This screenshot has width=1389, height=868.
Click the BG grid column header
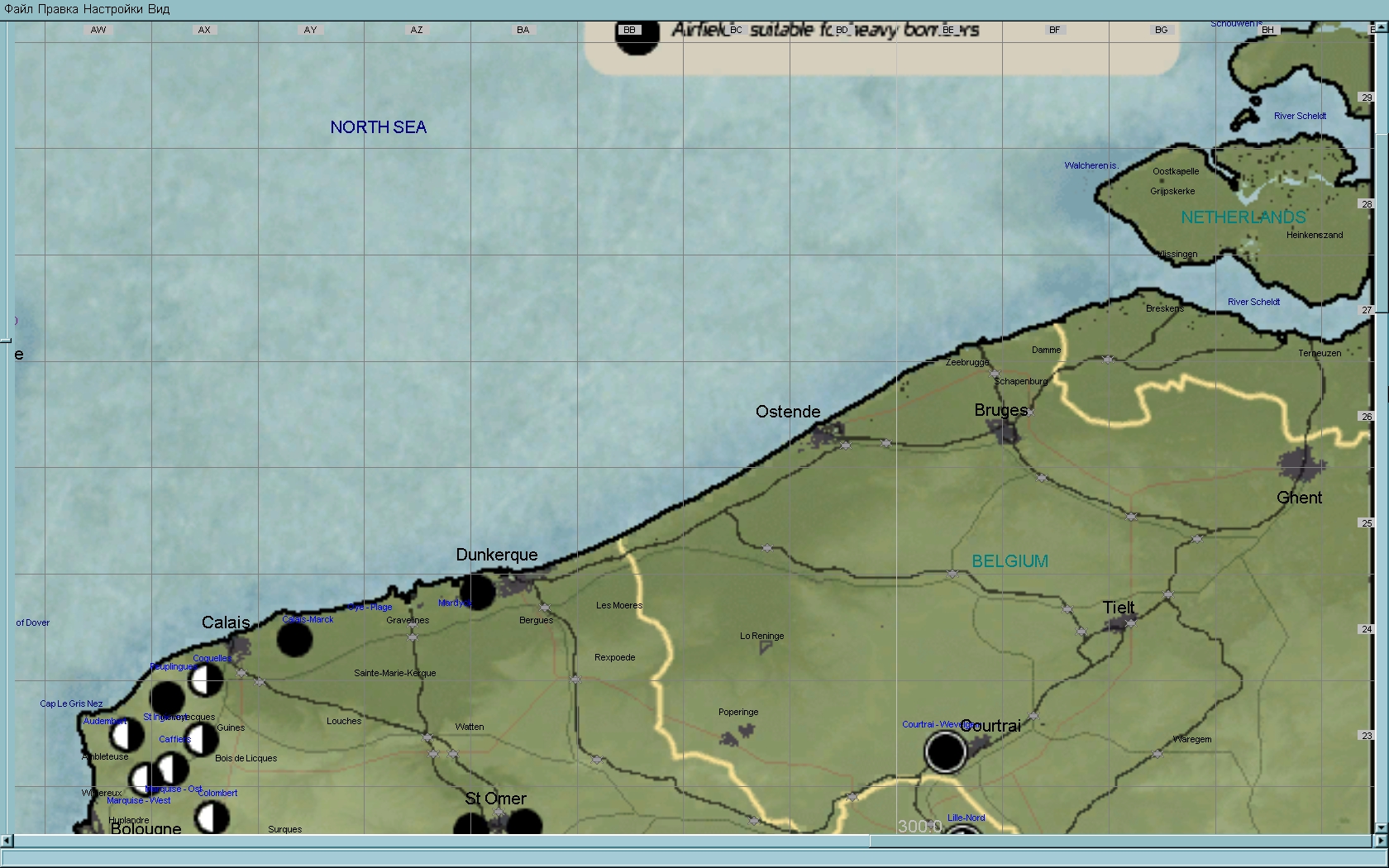coord(1162,30)
